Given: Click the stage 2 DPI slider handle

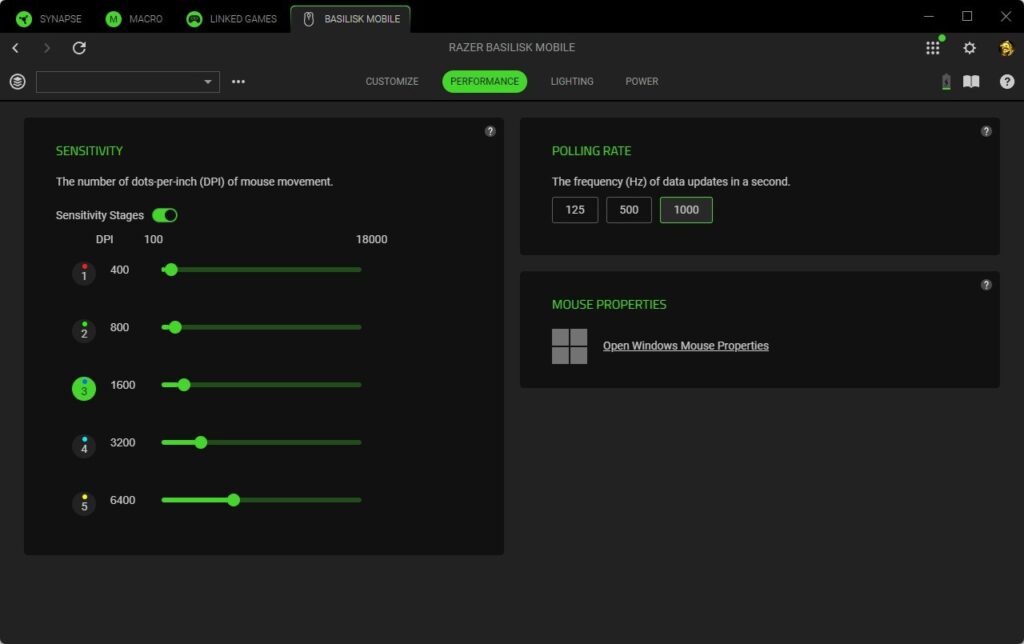Looking at the screenshot, I should point(175,327).
